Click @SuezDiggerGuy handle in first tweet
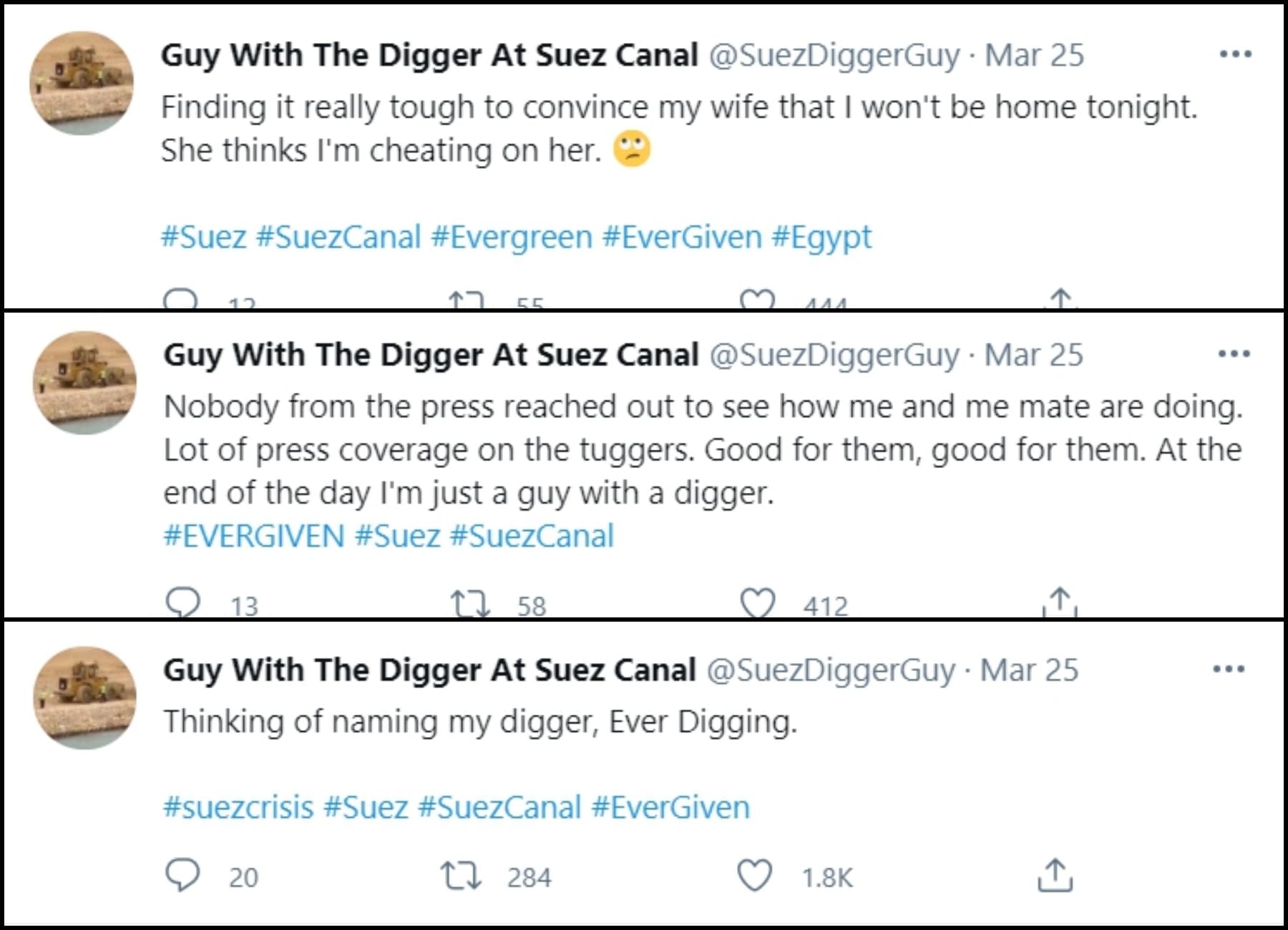 [834, 56]
